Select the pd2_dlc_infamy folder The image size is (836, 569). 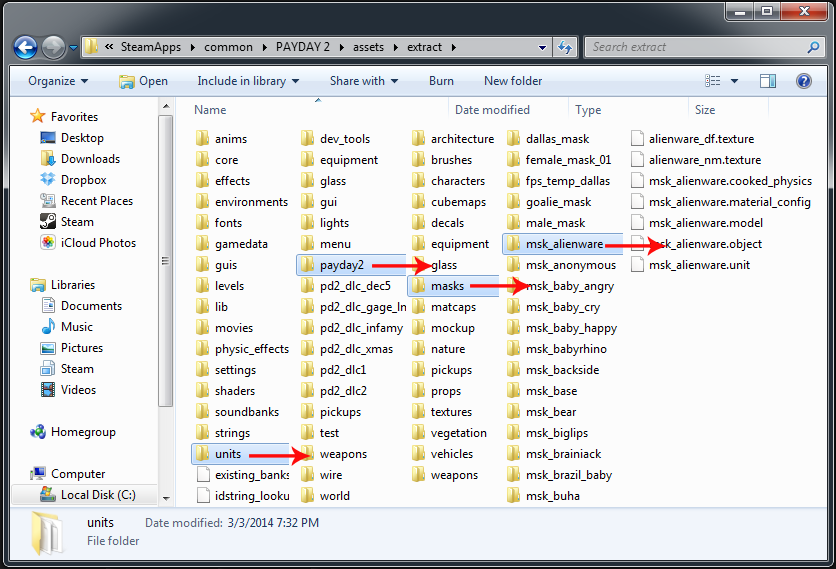tap(352, 328)
